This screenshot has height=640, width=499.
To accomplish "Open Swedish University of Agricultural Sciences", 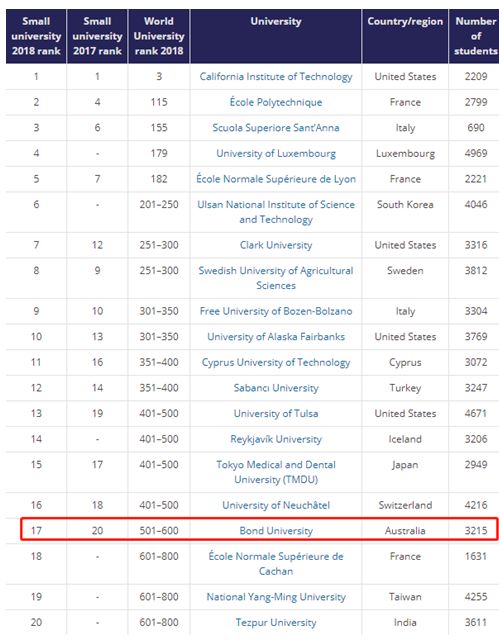I will [276, 278].
